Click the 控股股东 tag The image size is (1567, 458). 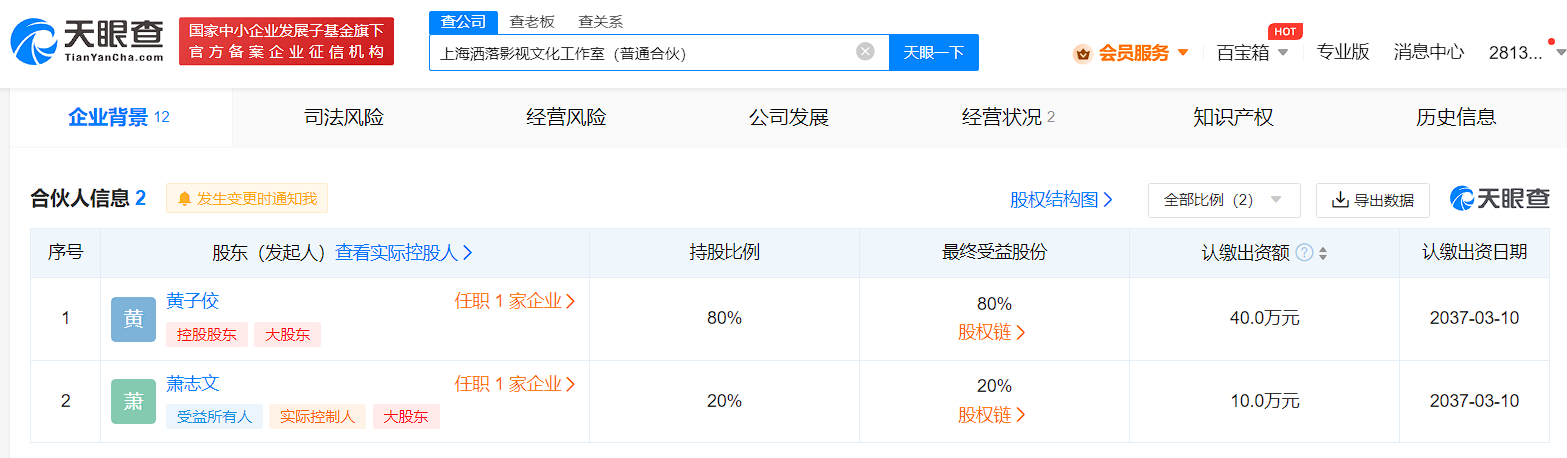click(207, 335)
